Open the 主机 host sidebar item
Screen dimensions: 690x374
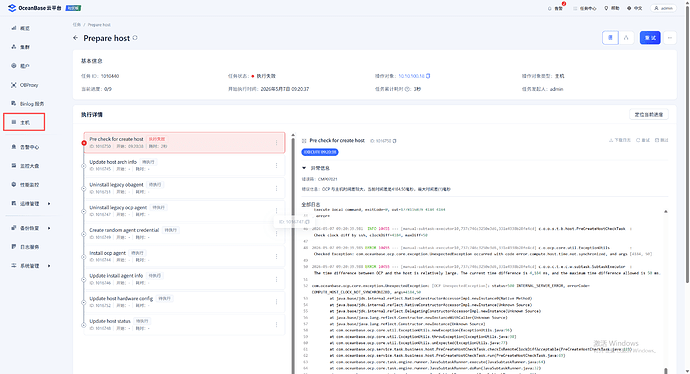[x=25, y=122]
